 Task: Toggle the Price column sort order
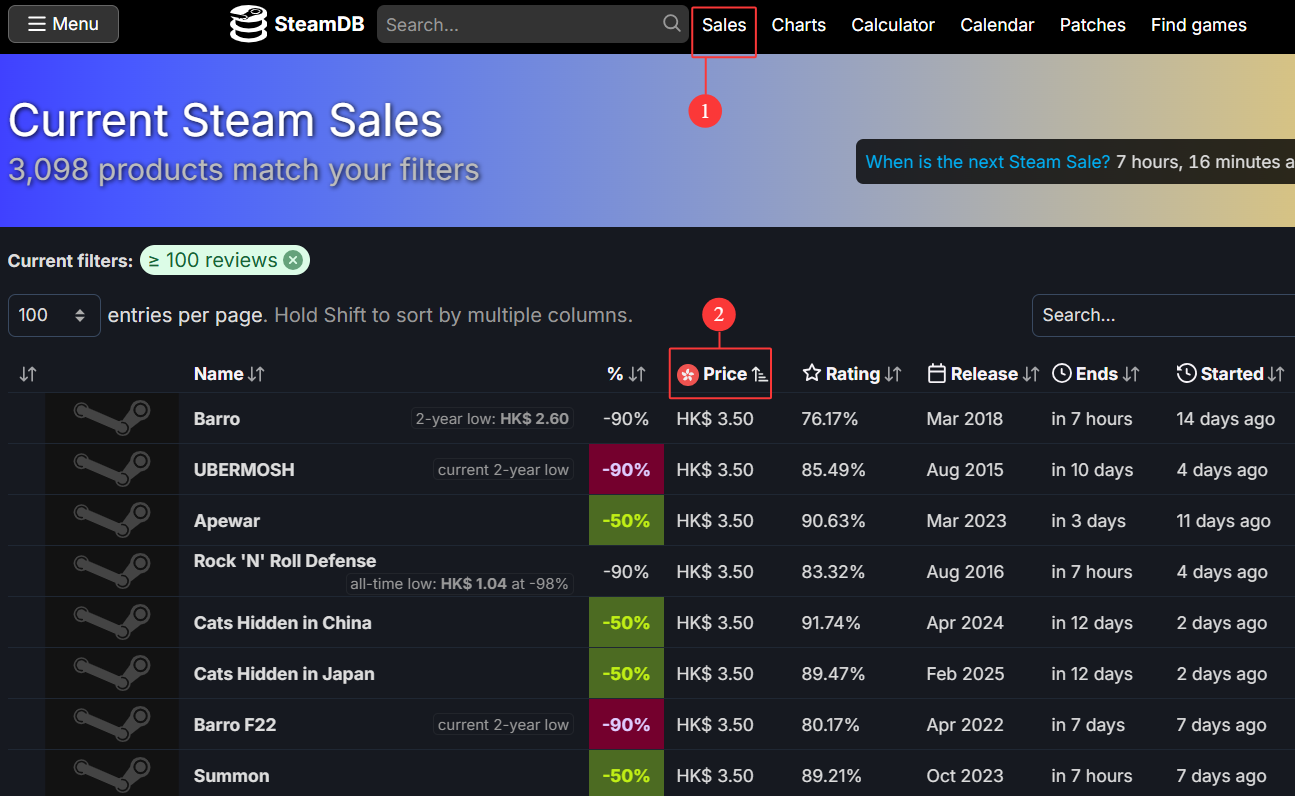760,374
